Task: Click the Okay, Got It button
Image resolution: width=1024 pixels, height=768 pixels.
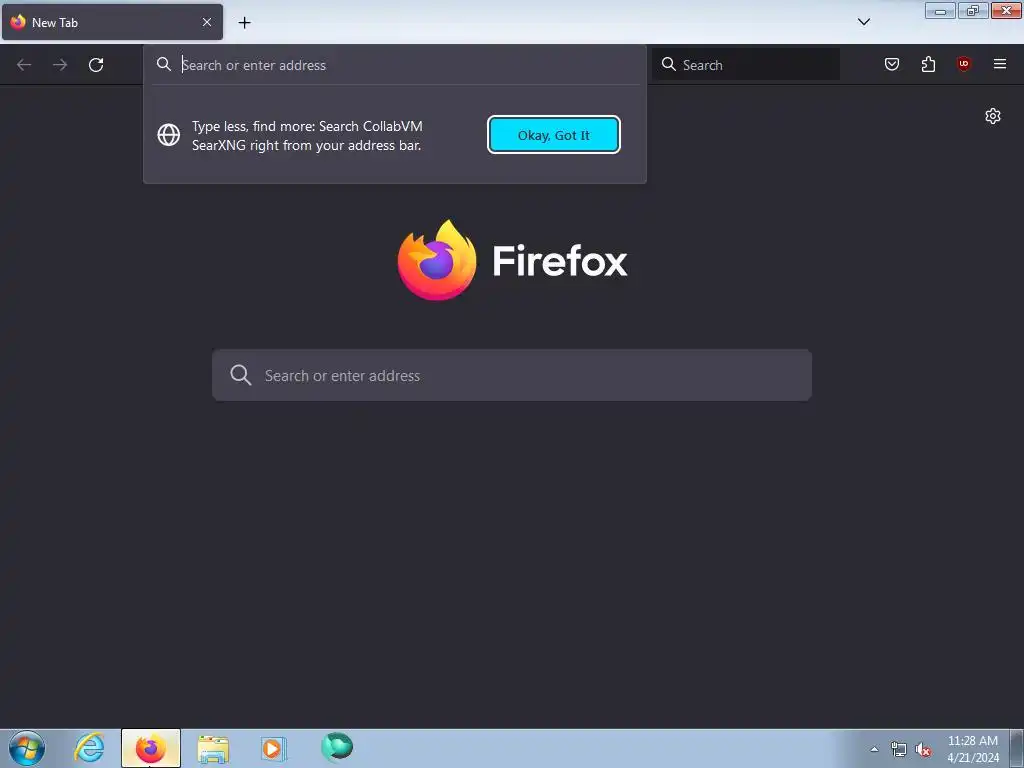Action: pos(553,135)
